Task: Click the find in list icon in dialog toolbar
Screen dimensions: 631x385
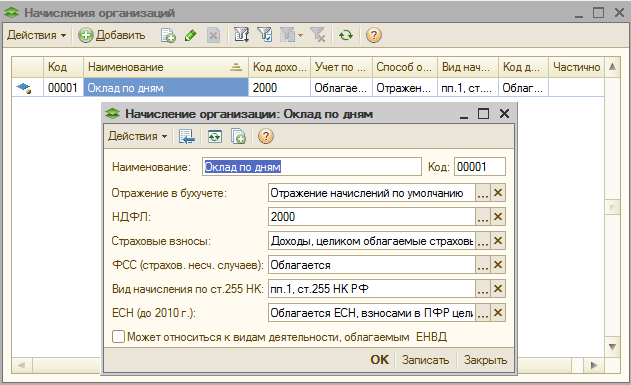Action: click(x=187, y=136)
